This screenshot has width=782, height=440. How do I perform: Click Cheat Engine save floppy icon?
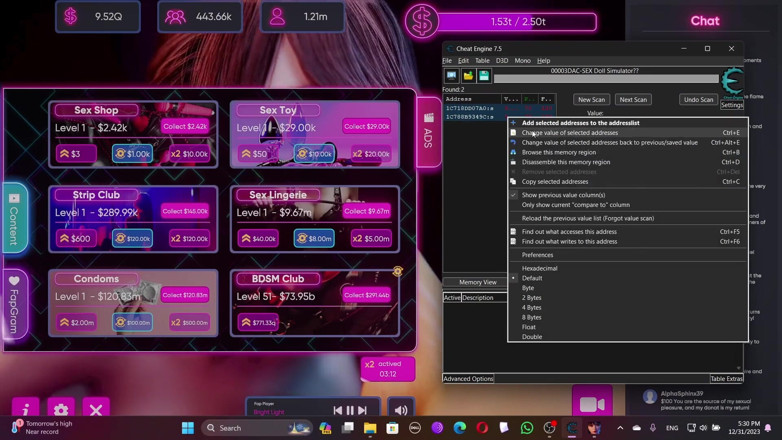click(484, 76)
